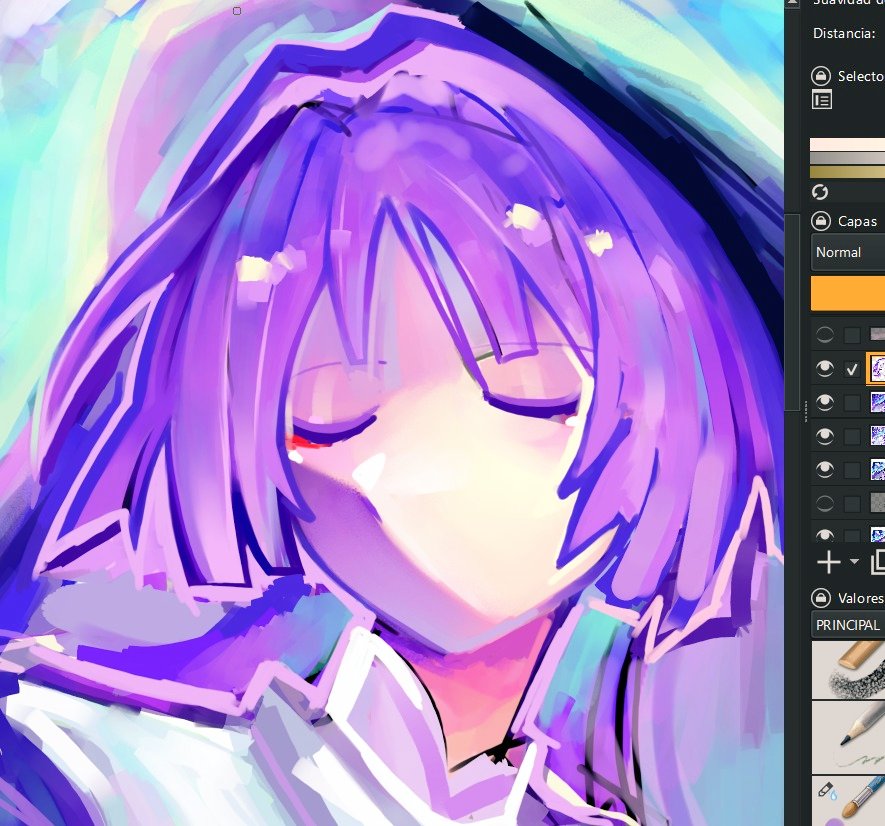This screenshot has height=826, width=885.
Task: Adjust the orange layer opacity slider
Action: coord(848,293)
